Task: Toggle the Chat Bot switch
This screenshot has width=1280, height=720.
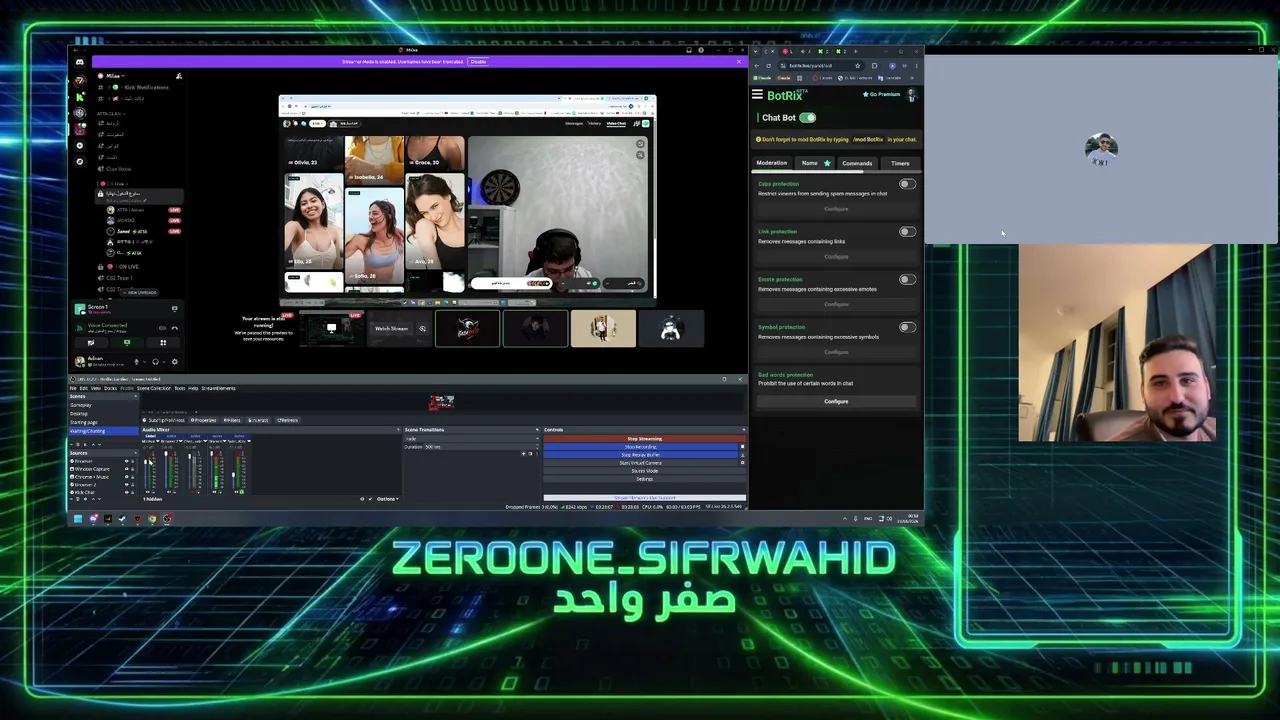Action: point(807,118)
